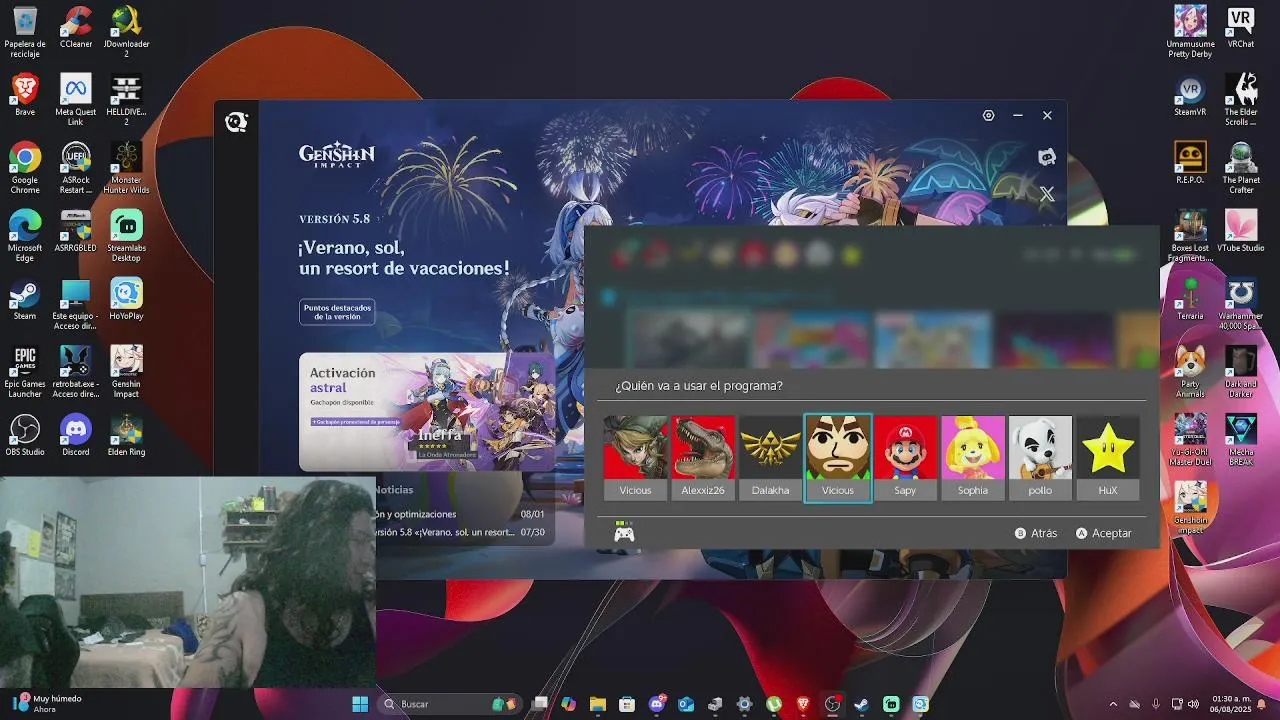Open the taskbar clock showing 01:30 a. m.

1230,704
